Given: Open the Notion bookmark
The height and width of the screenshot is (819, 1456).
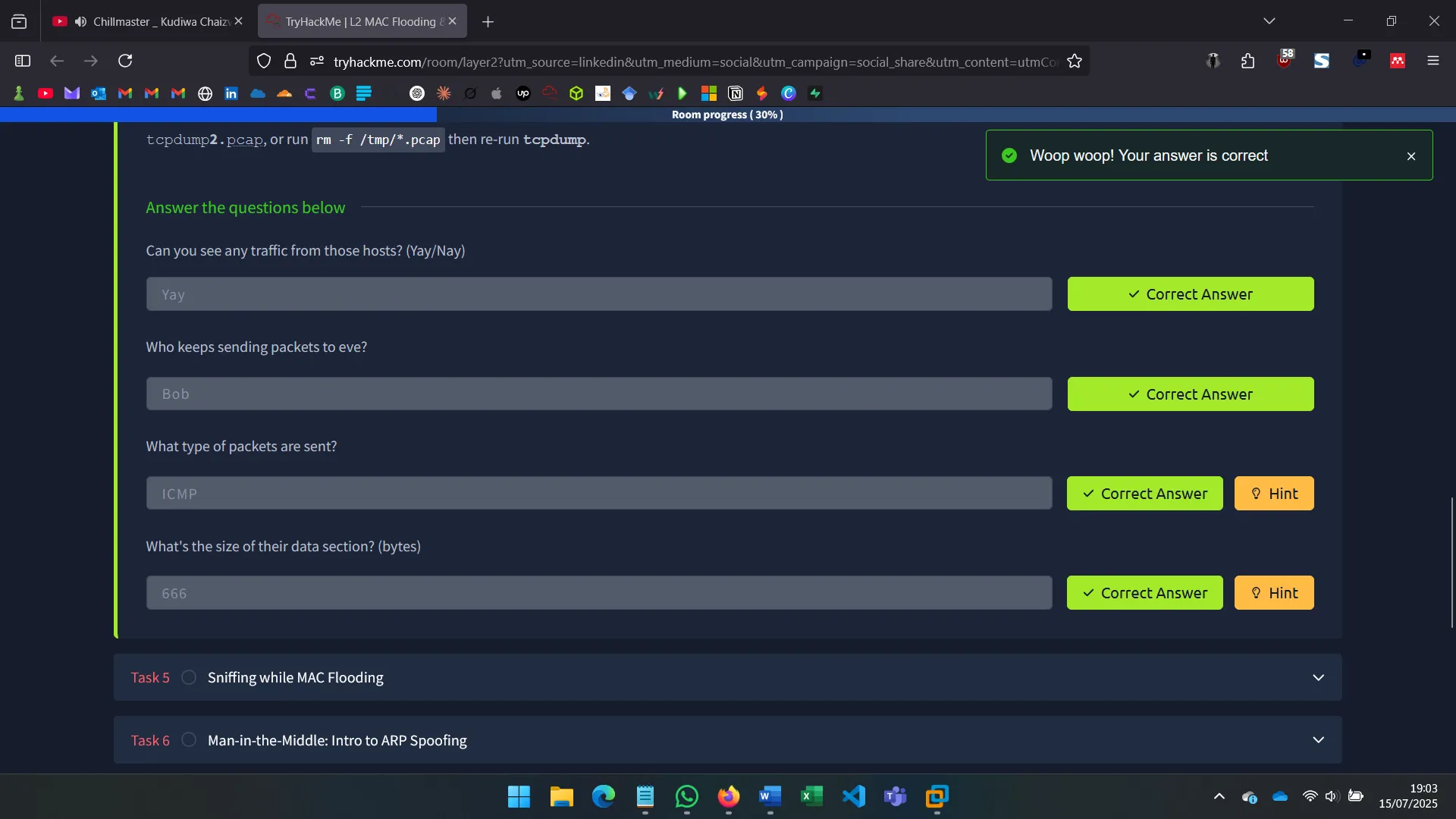Looking at the screenshot, I should [x=736, y=93].
